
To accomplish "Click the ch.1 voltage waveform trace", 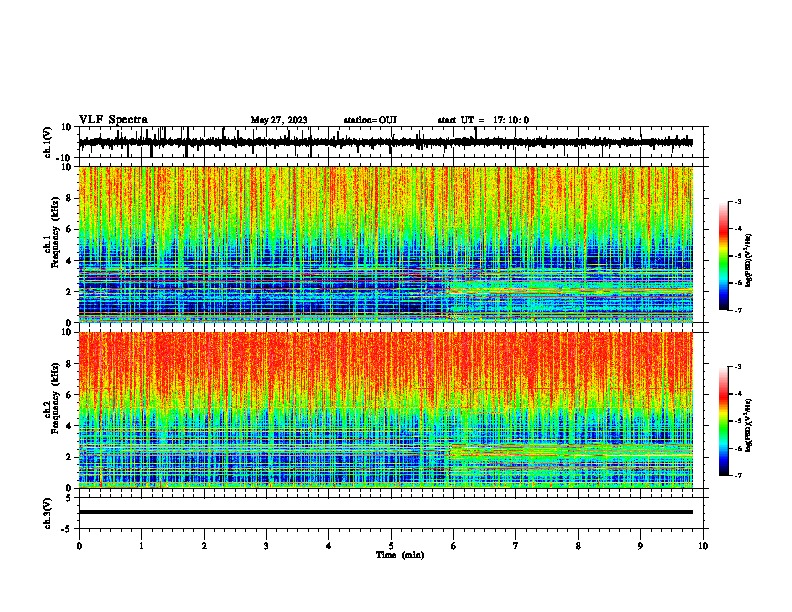I will point(385,143).
